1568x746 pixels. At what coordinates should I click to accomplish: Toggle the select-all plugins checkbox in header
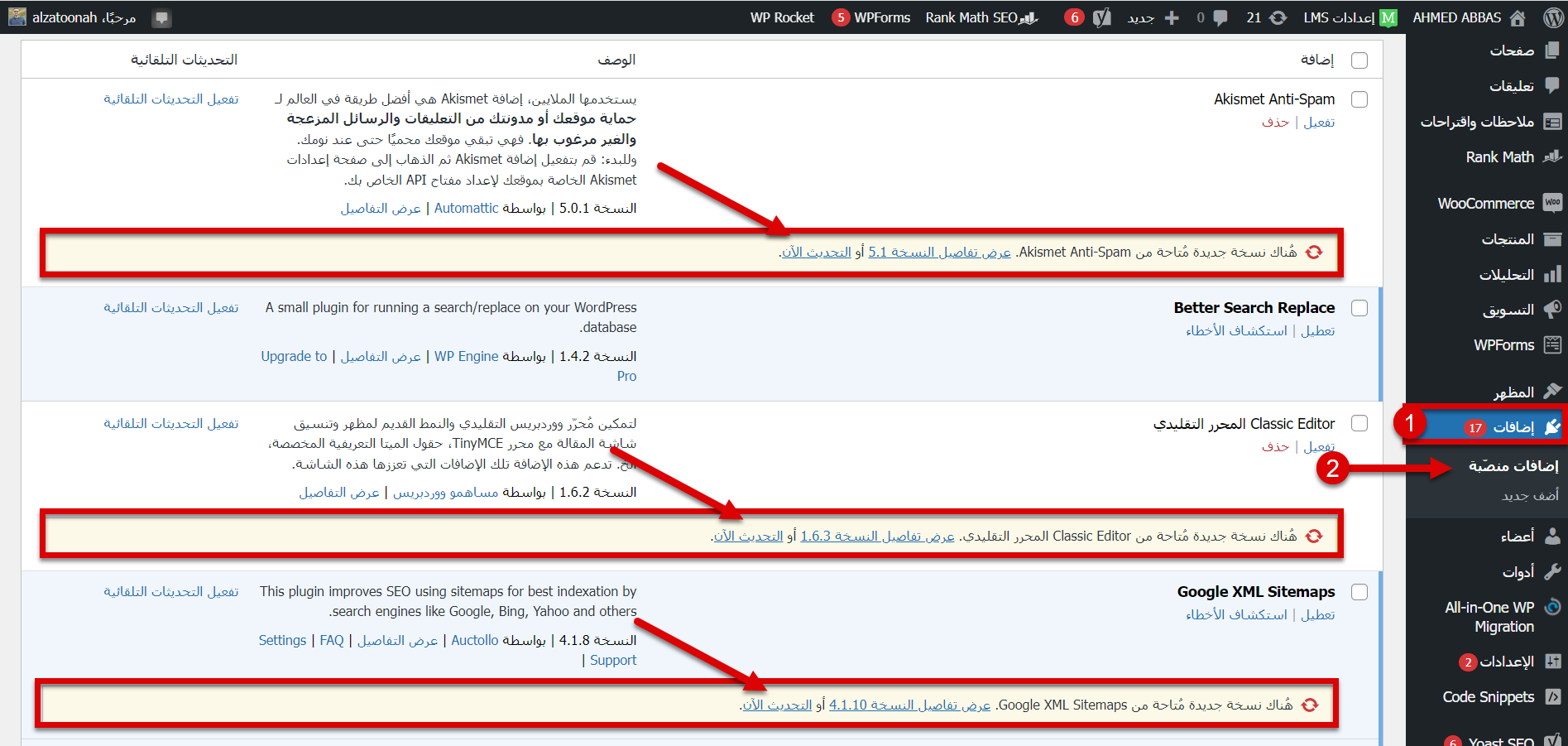point(1359,60)
